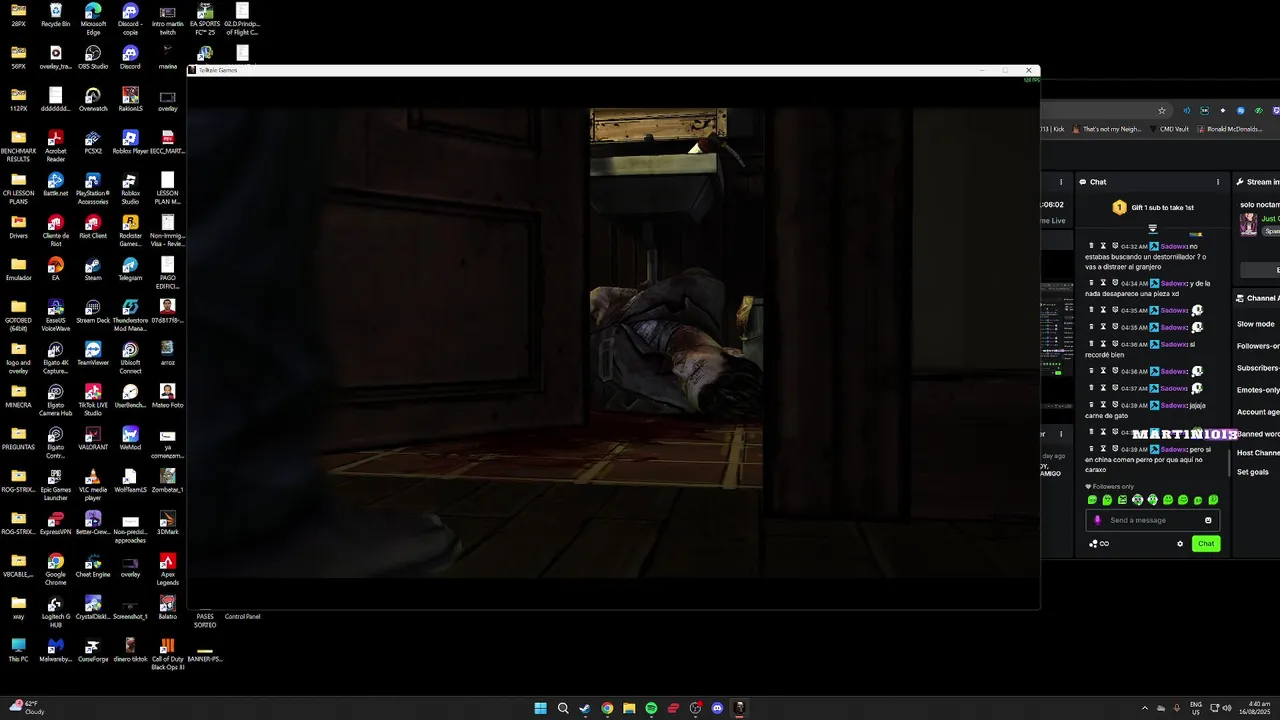Click Sadowx username in the 04:32 AM message
This screenshot has width=1280, height=720.
(1172, 246)
